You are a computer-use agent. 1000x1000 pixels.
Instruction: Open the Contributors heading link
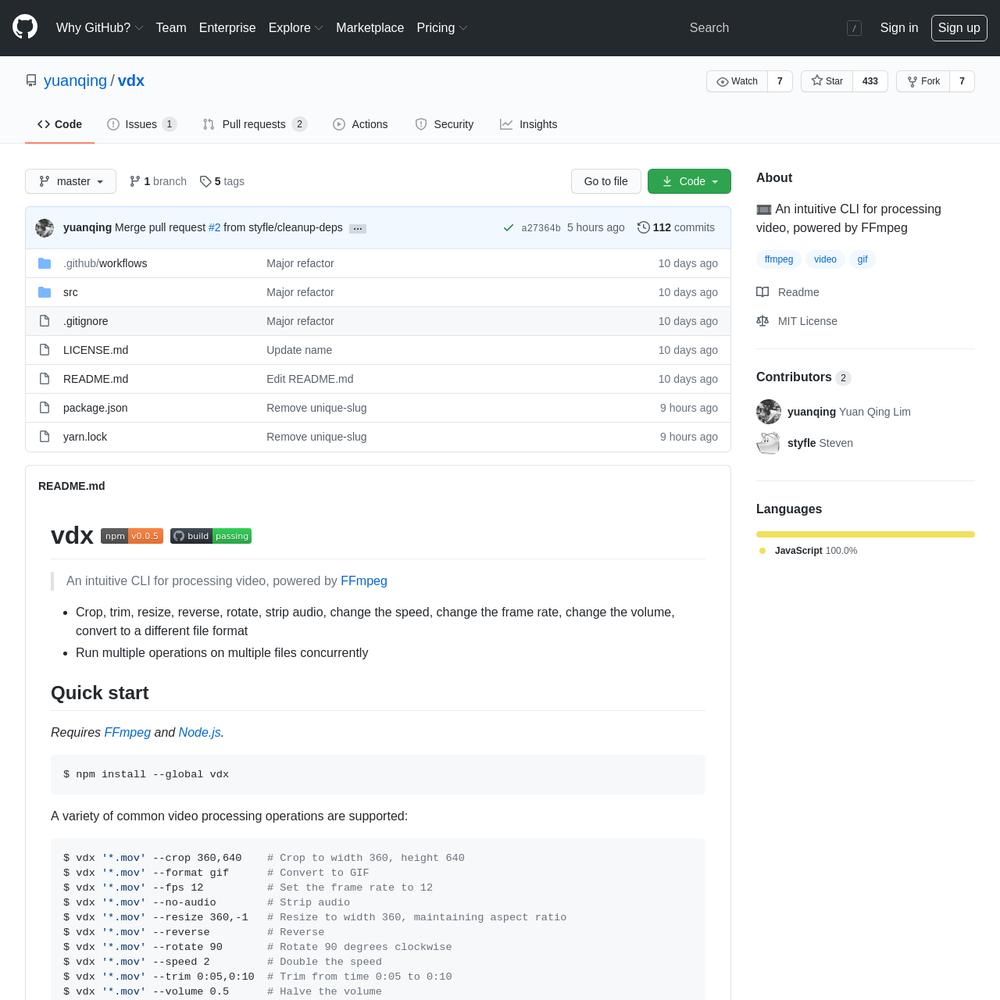coord(802,377)
